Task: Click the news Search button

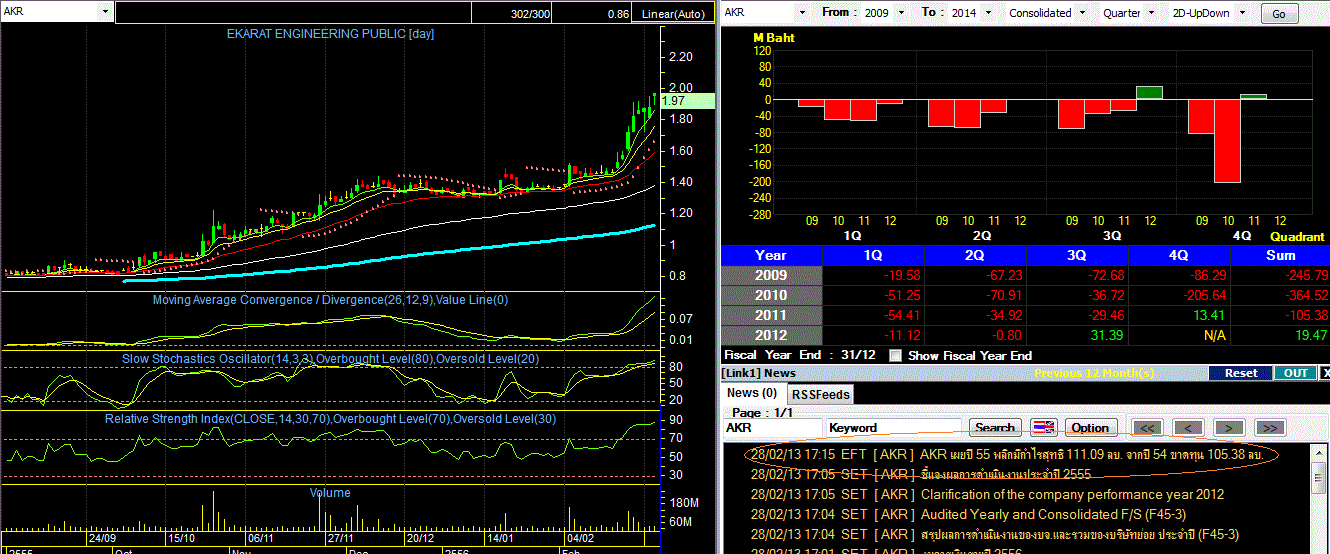Action: coord(995,428)
